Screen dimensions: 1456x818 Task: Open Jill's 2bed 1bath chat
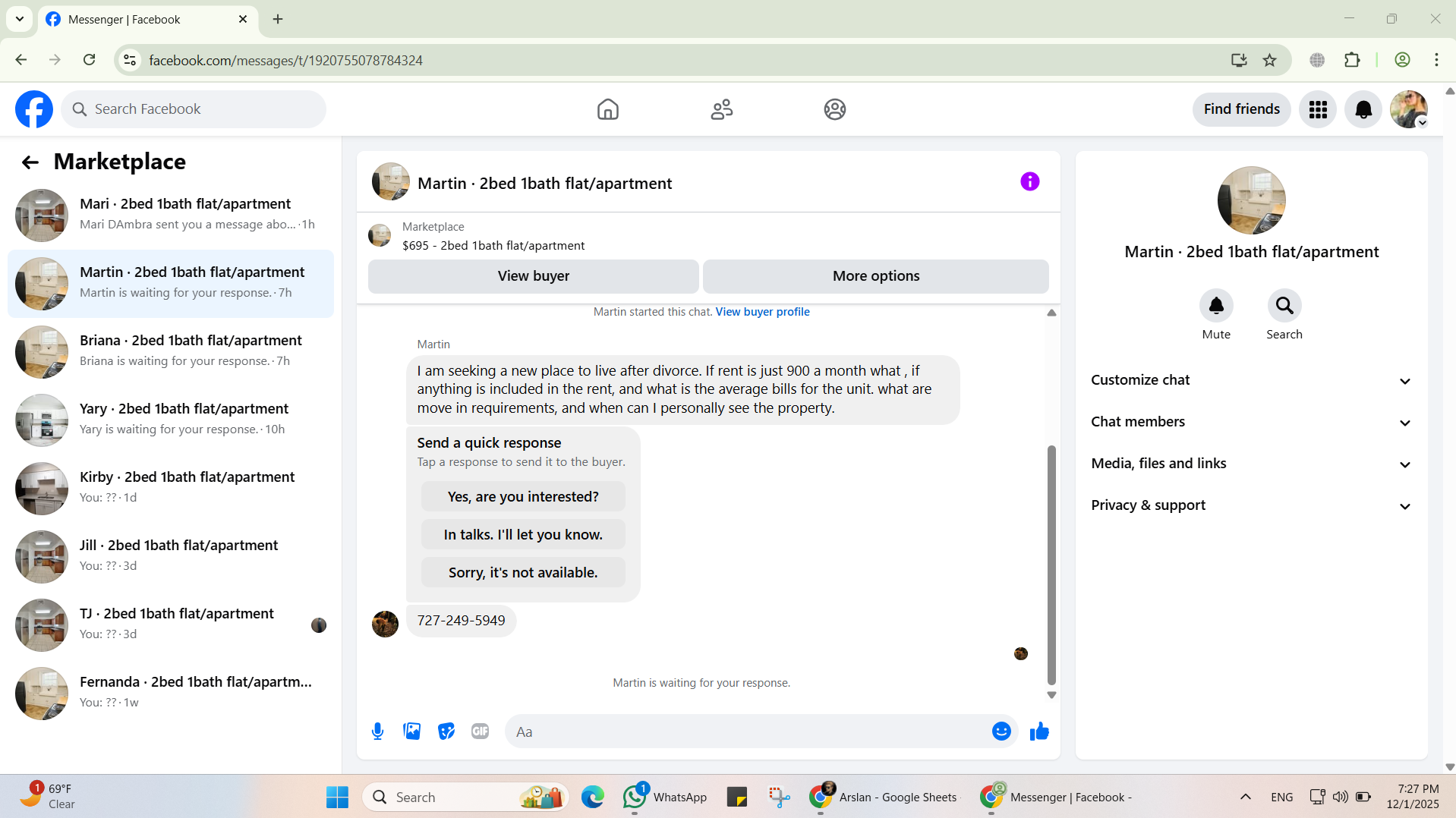pos(171,557)
